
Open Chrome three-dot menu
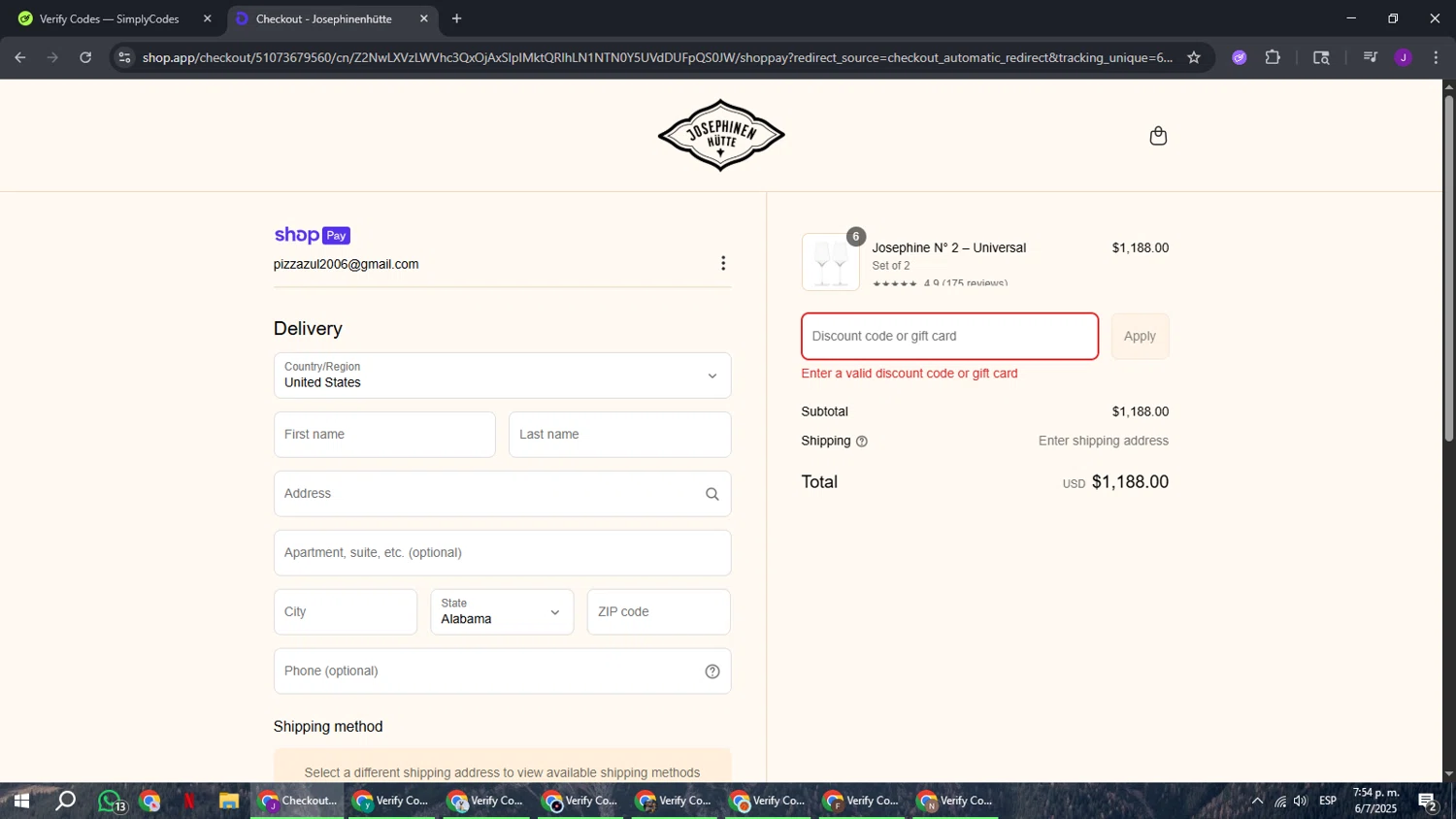pos(1436,57)
